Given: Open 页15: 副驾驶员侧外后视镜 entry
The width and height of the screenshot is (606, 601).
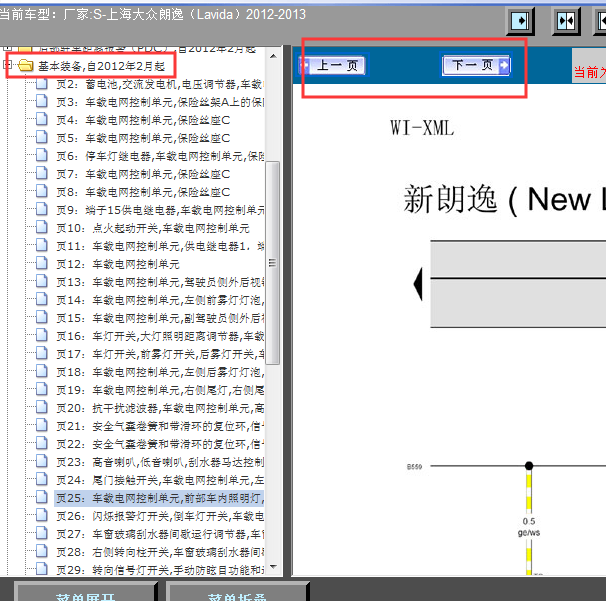Looking at the screenshot, I should point(160,318).
